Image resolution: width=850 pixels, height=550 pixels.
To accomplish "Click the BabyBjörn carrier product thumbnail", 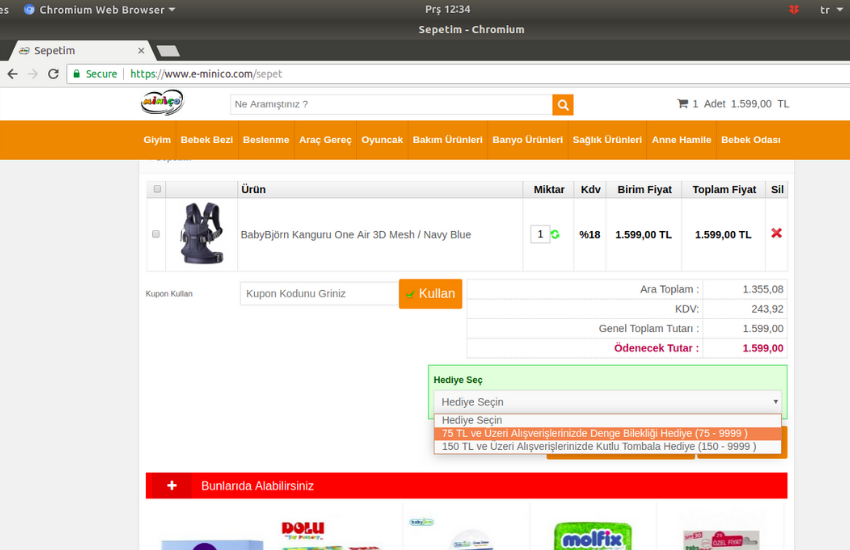I will click(x=201, y=234).
